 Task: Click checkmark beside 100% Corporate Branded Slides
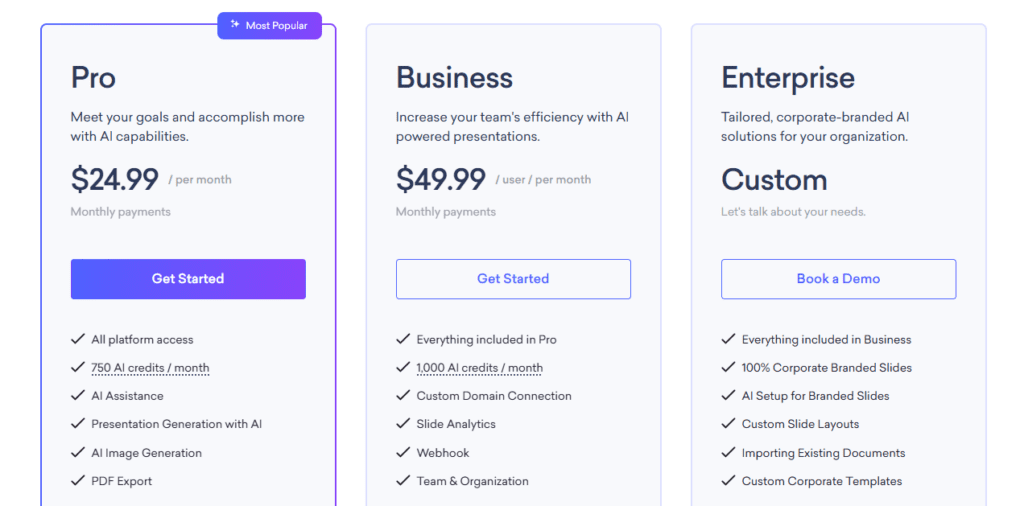(728, 367)
